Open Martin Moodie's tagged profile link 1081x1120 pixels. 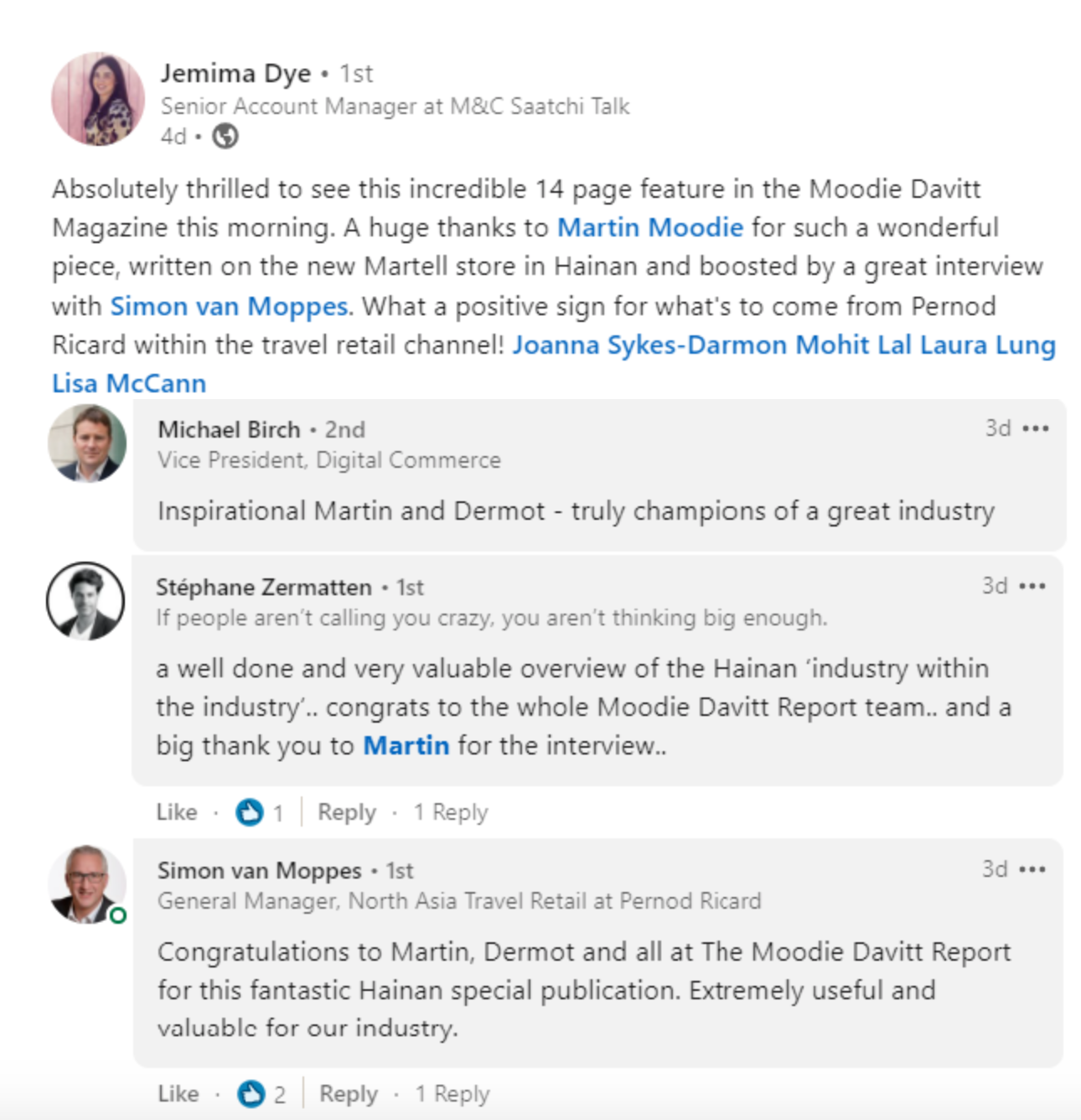pyautogui.click(x=650, y=227)
